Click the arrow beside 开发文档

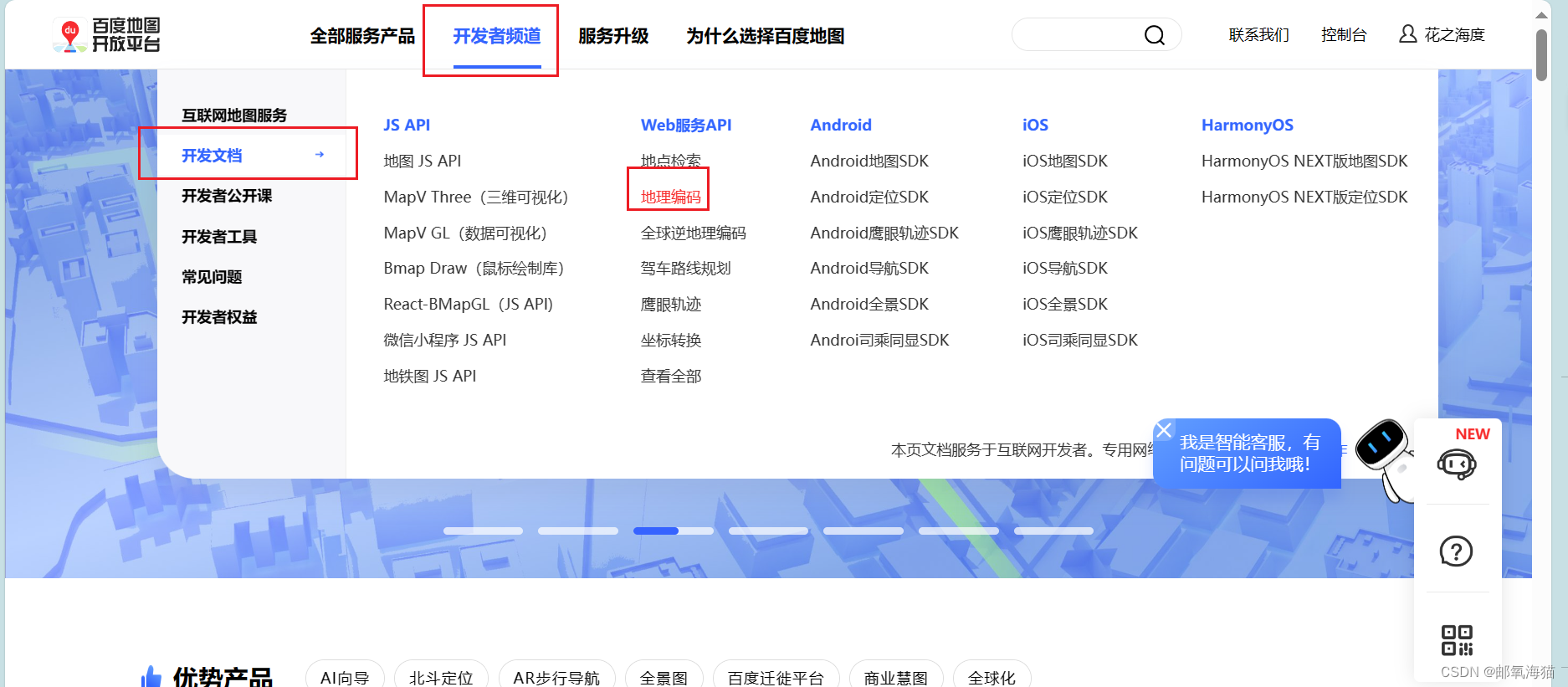[319, 155]
